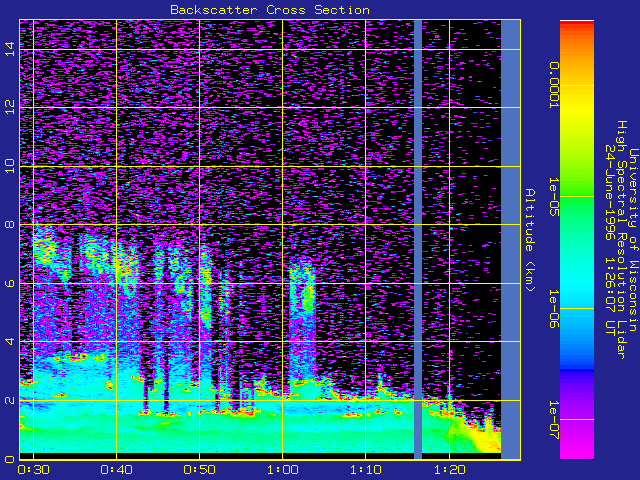Viewport: 640px width, 480px height.
Task: Click the University of Wisconsin text
Action: [633, 240]
